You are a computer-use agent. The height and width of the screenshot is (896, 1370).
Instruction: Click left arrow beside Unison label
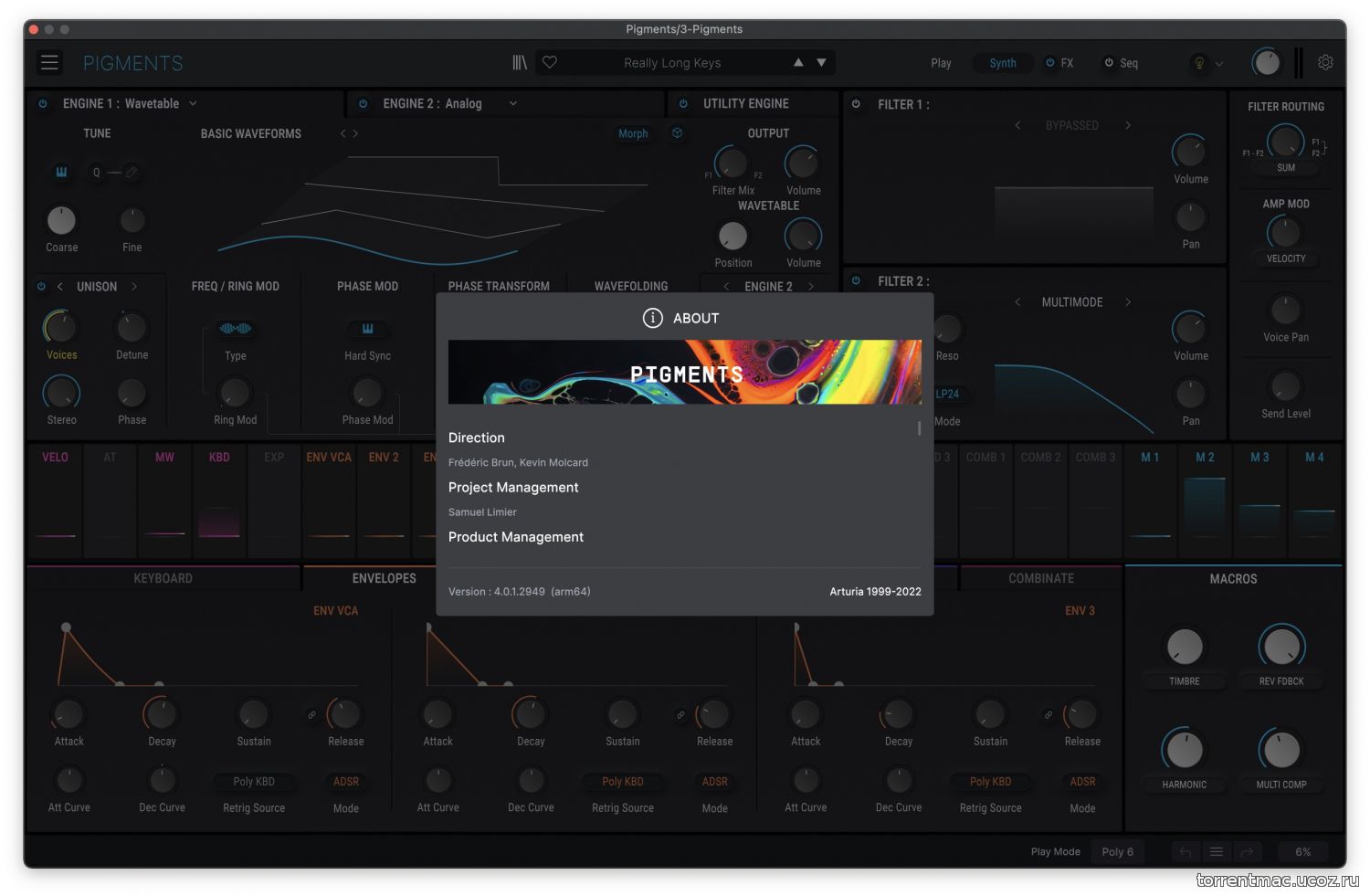60,287
